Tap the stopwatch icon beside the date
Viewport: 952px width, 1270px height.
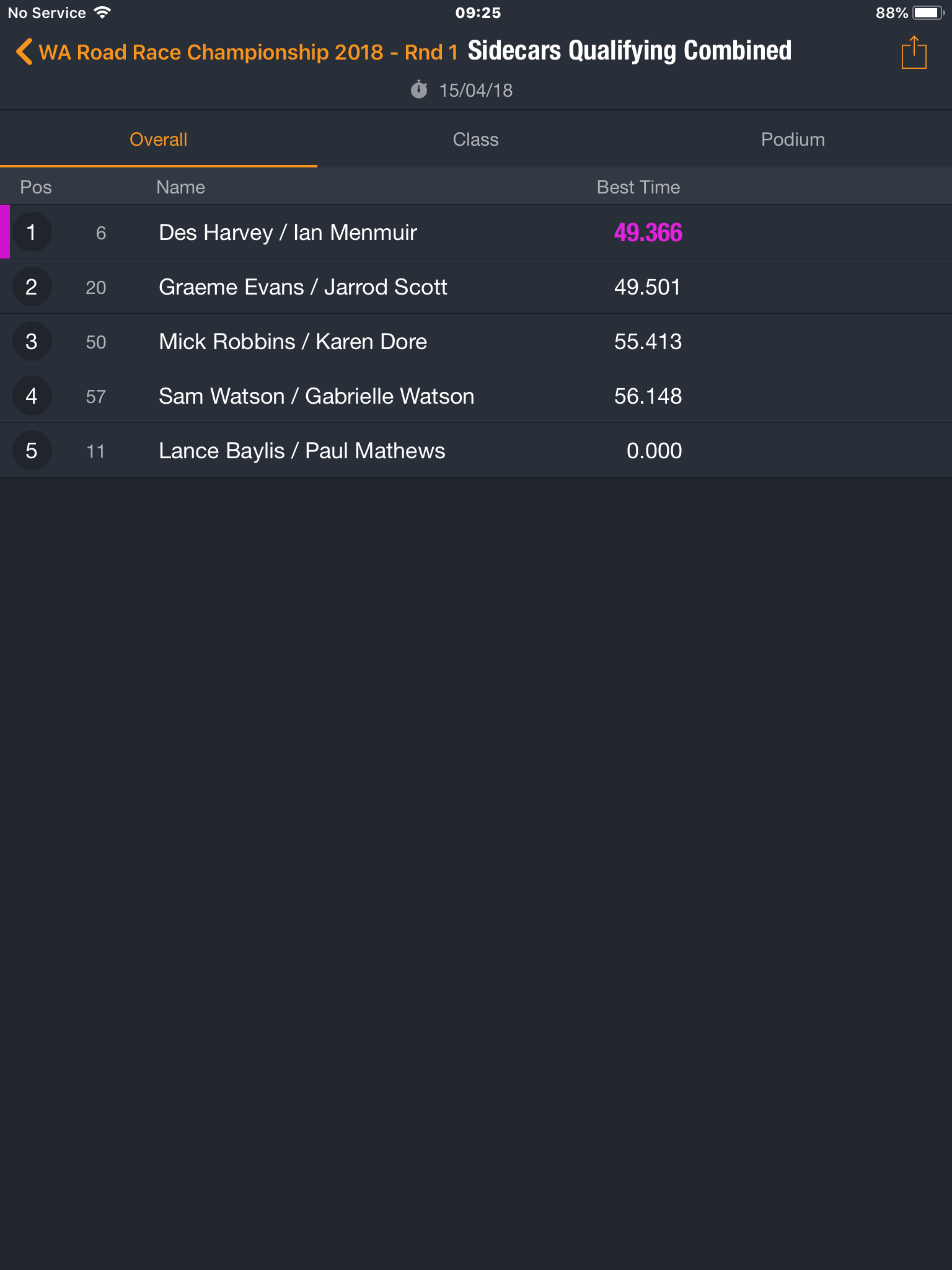point(419,90)
